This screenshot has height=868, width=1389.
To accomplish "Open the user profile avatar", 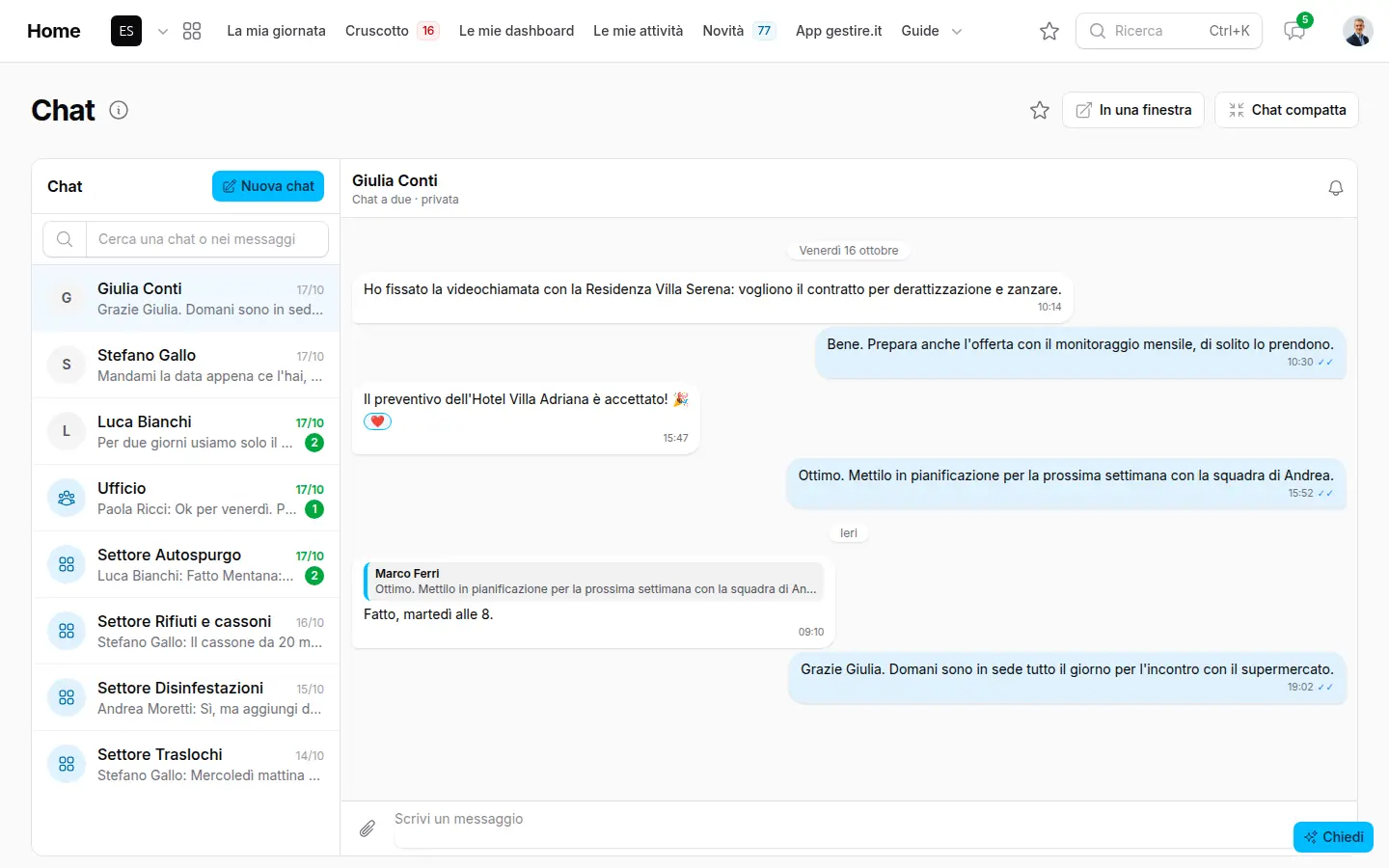I will tap(1358, 31).
